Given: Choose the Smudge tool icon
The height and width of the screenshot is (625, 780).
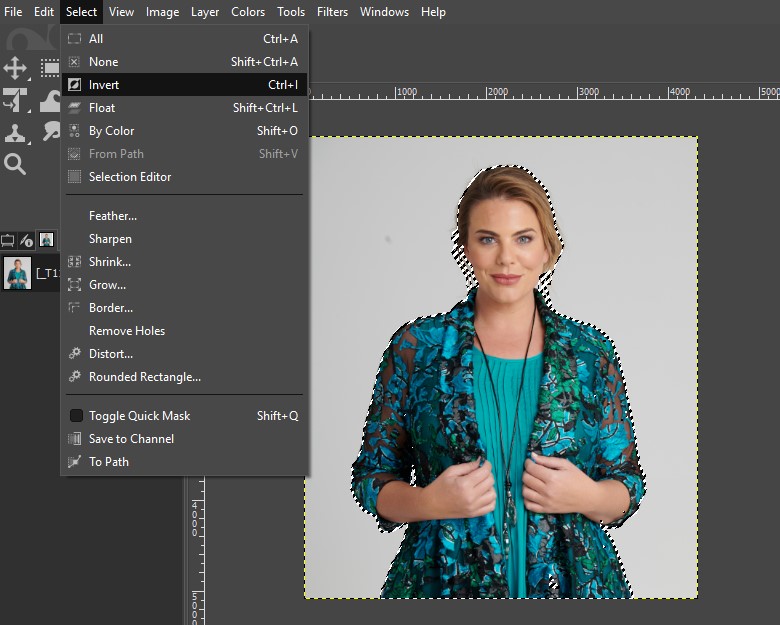Looking at the screenshot, I should (x=51, y=131).
